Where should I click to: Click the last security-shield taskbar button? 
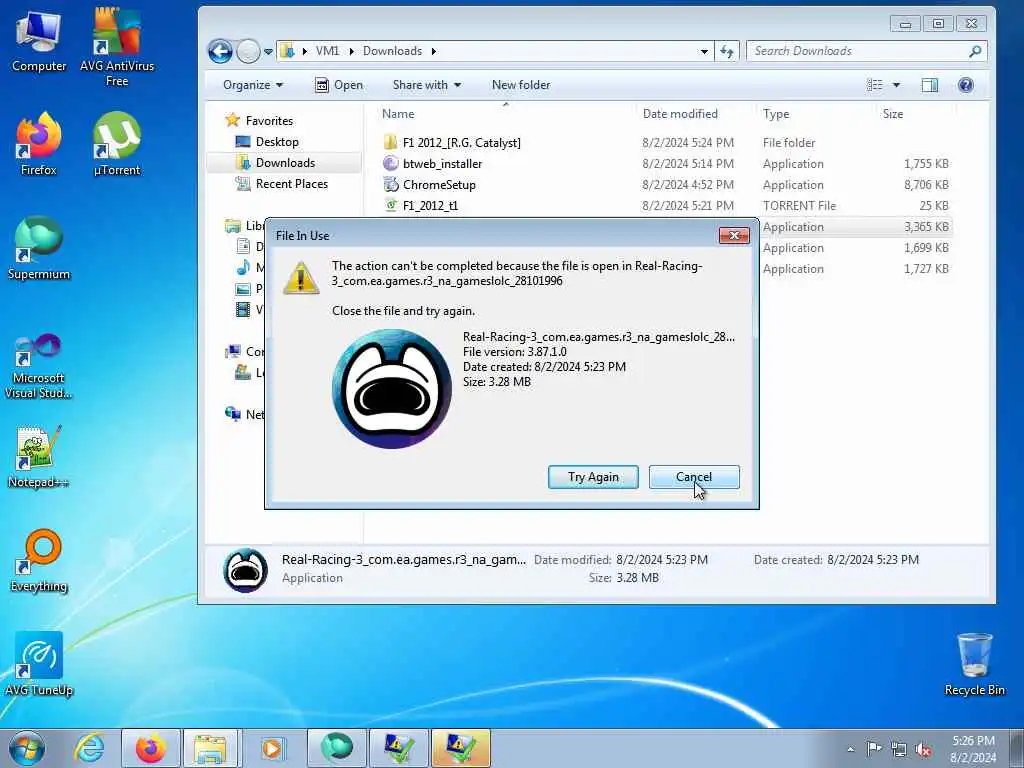click(460, 748)
